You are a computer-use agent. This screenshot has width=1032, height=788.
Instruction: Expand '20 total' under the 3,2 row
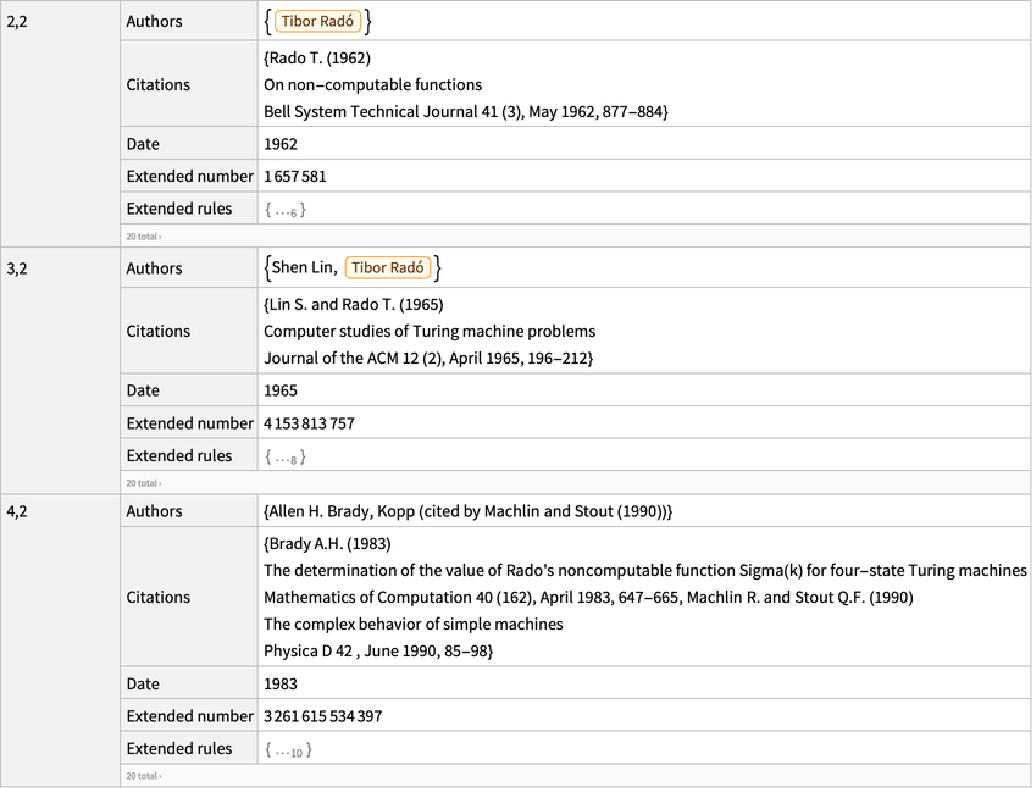pos(141,483)
